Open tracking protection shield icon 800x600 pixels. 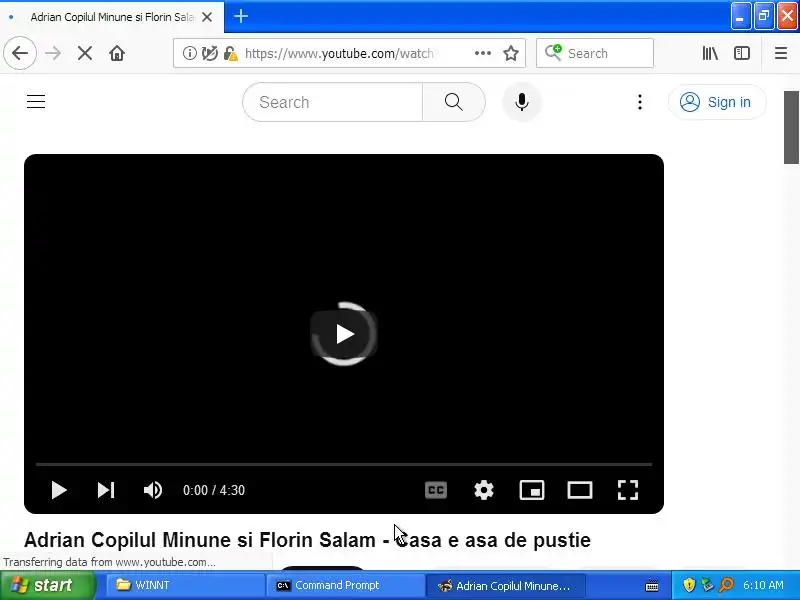[209, 53]
